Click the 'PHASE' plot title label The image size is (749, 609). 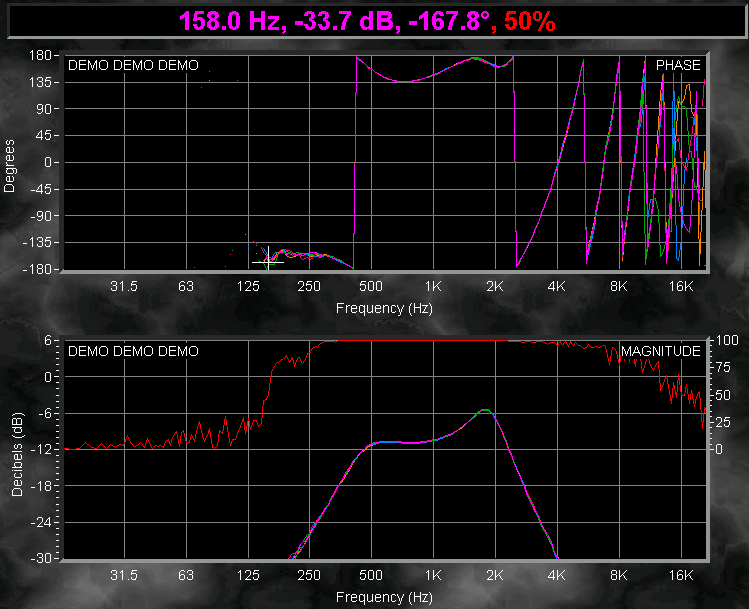tap(678, 65)
